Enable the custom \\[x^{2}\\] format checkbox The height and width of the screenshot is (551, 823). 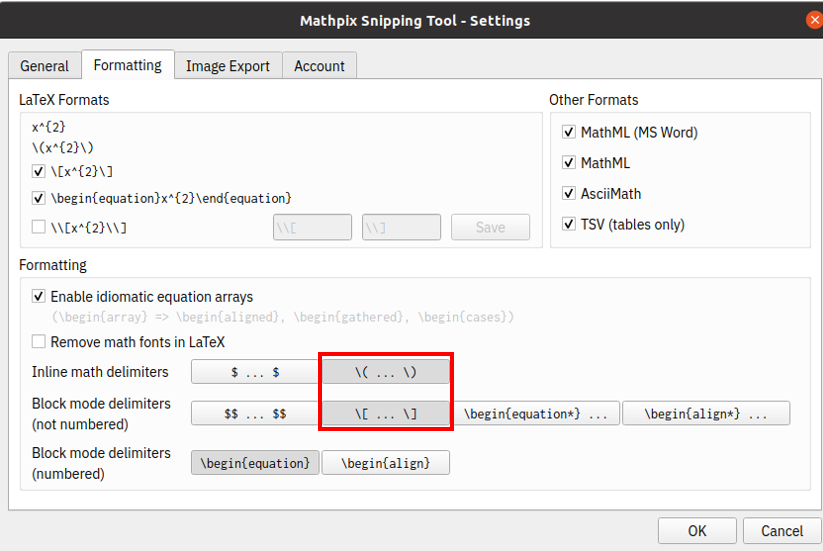(39, 227)
